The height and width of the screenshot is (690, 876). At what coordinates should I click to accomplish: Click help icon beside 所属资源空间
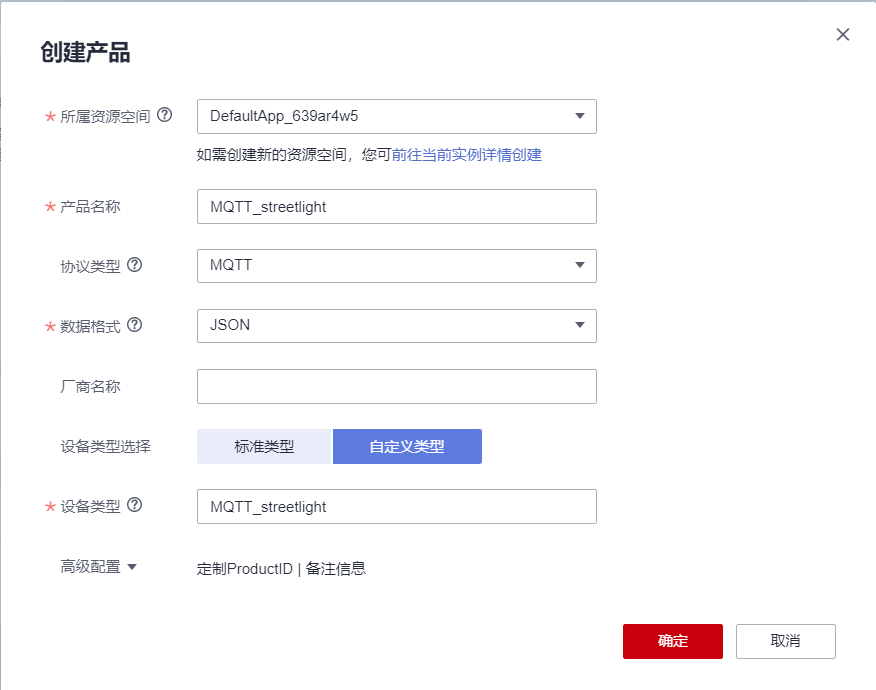click(165, 115)
